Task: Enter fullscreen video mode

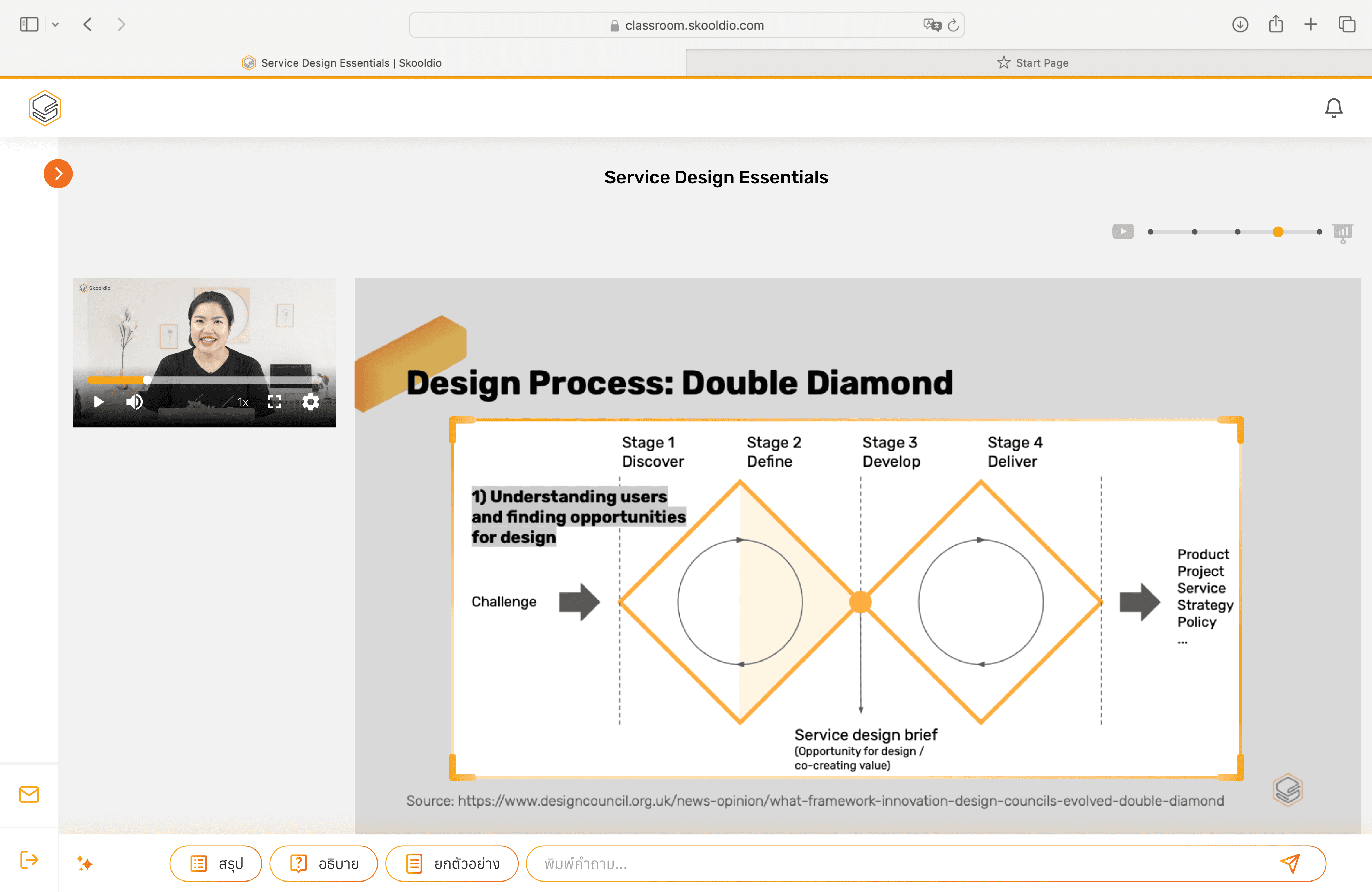Action: pyautogui.click(x=274, y=402)
